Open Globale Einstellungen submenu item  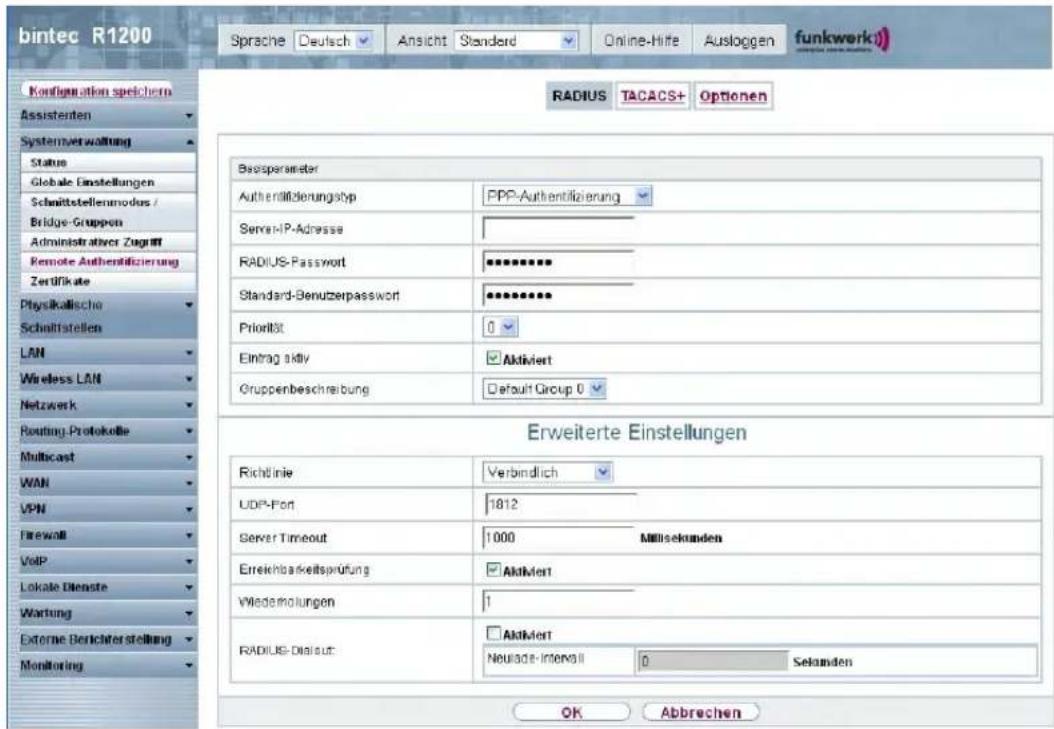pyautogui.click(x=108, y=182)
